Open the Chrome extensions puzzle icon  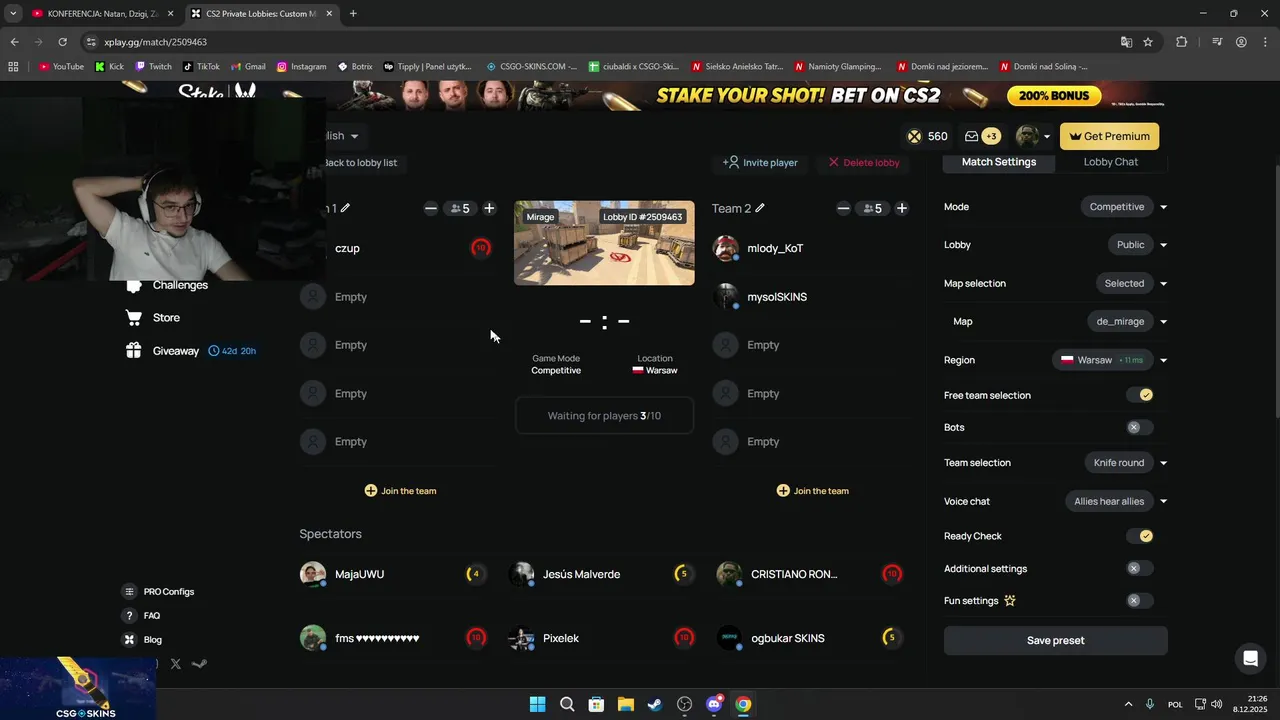1182,42
